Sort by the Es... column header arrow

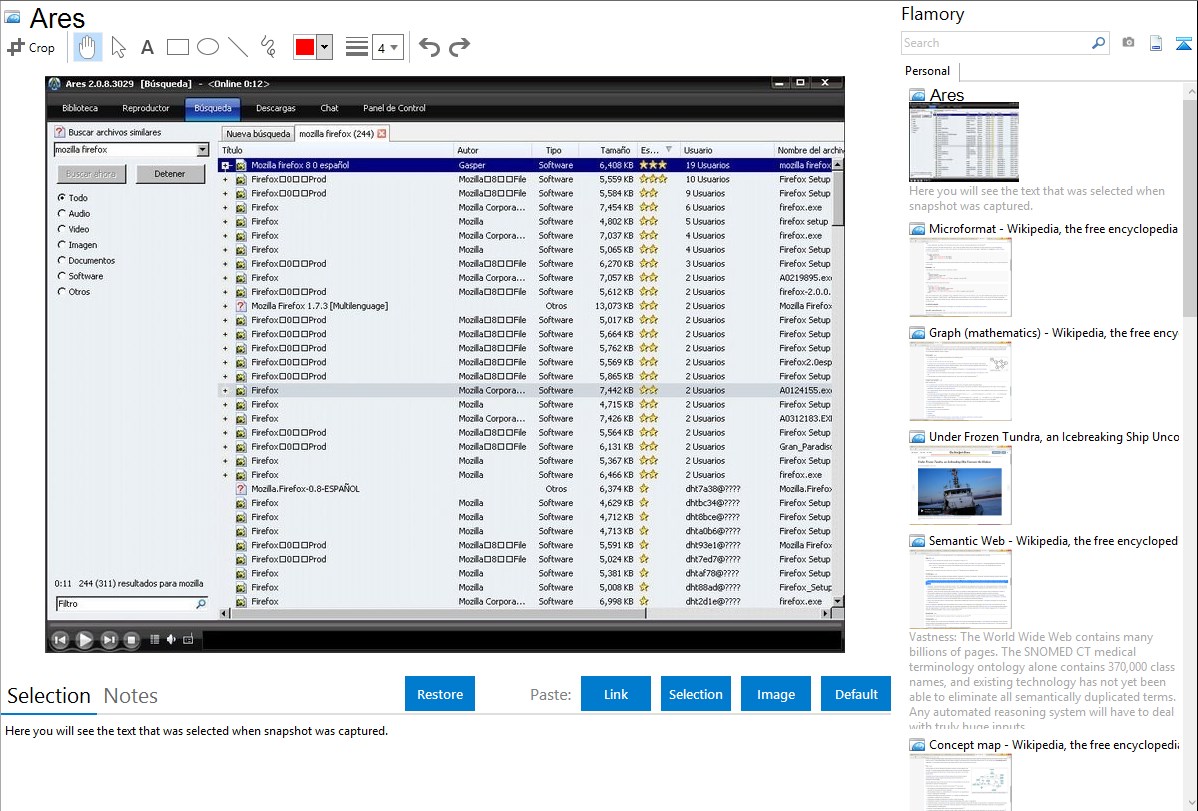pyautogui.click(x=669, y=150)
